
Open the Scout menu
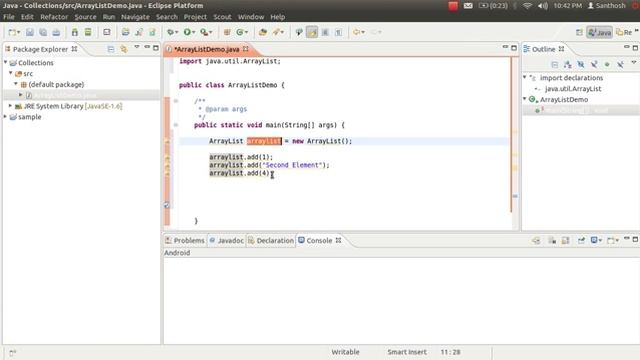(x=222, y=17)
